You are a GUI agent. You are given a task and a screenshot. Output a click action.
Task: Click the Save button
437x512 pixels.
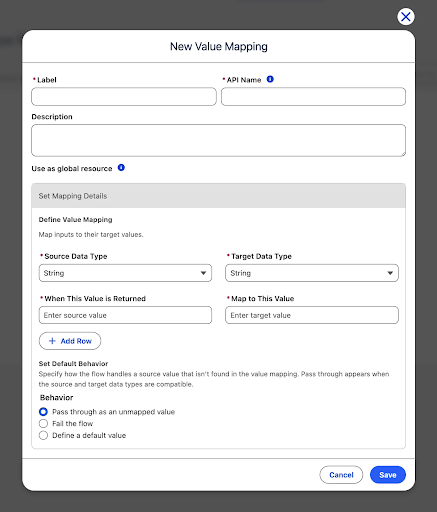point(388,475)
